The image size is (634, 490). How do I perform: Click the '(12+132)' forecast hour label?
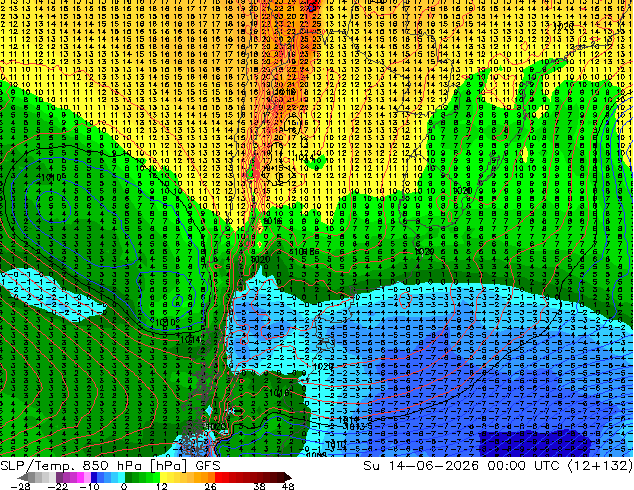pos(600,466)
